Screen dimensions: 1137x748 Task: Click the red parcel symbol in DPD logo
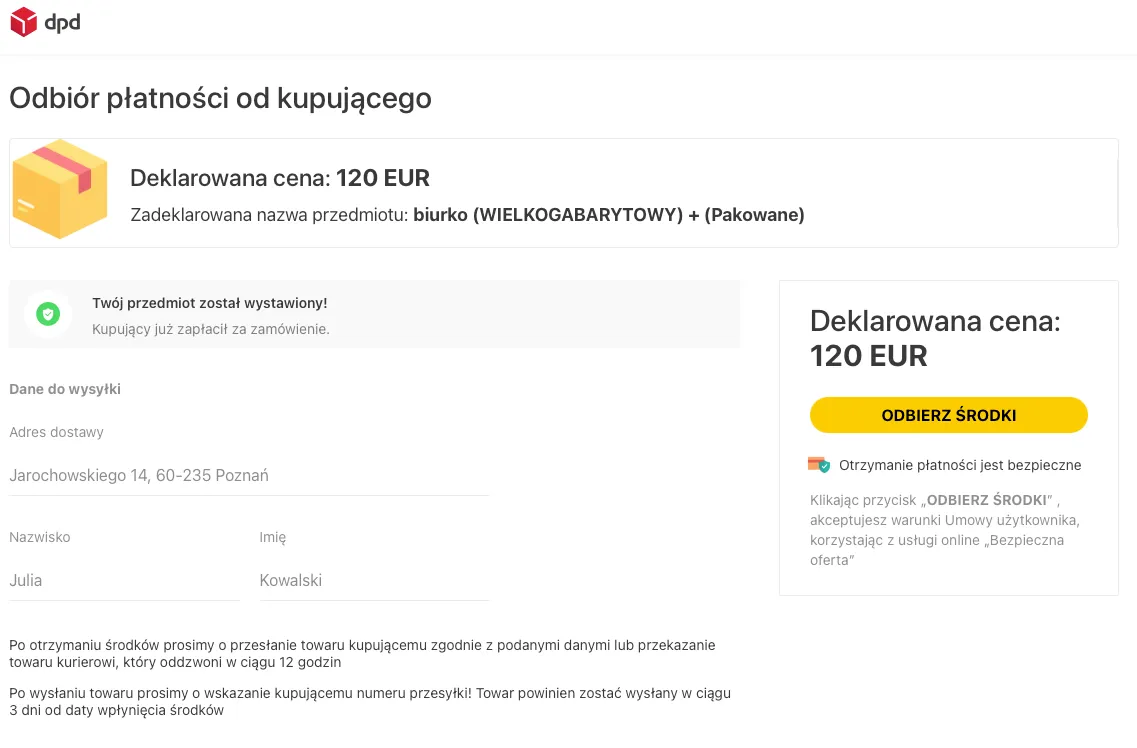tap(21, 20)
